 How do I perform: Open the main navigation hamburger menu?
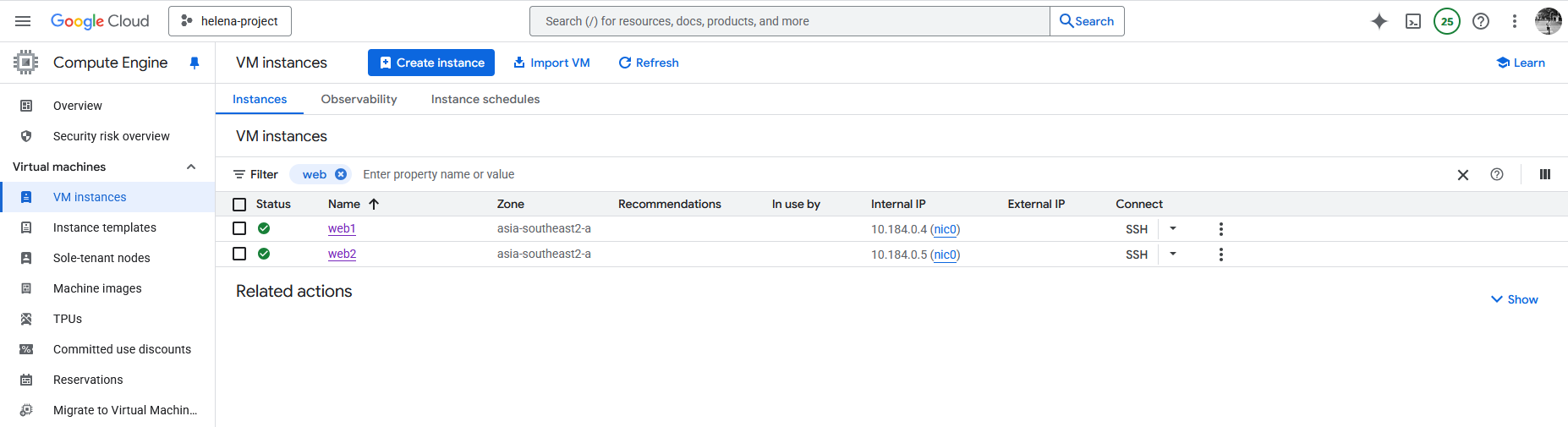[x=23, y=21]
